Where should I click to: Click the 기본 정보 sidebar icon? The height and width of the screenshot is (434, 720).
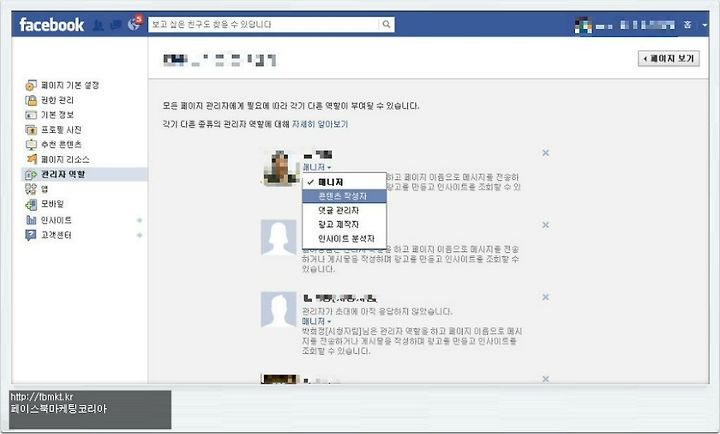31,115
